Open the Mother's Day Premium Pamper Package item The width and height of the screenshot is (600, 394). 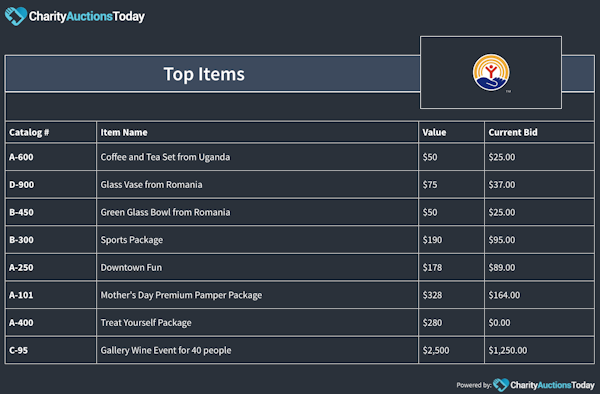181,295
